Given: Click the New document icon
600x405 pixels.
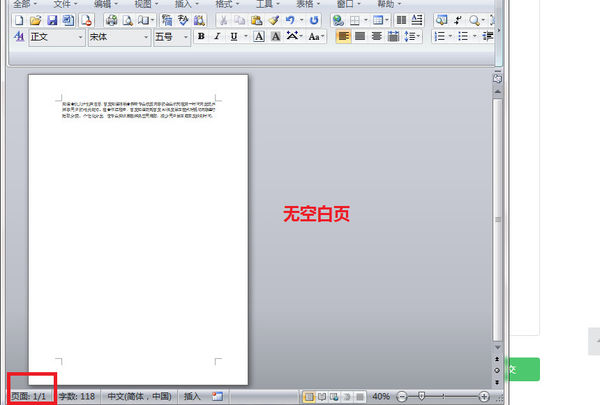Looking at the screenshot, I should 19,20.
